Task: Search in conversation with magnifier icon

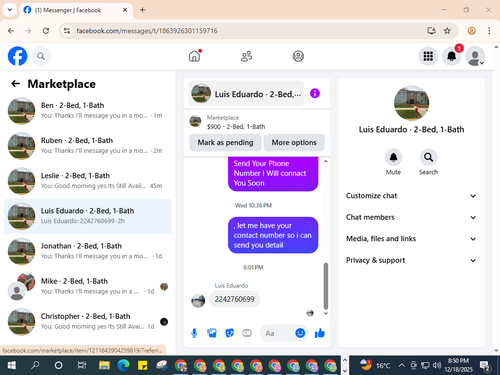Action: pyautogui.click(x=428, y=157)
